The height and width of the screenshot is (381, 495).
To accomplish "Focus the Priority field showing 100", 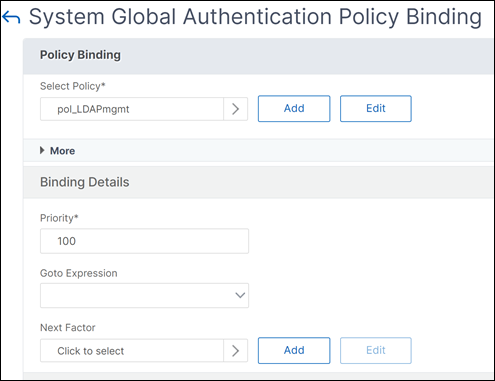I will pos(144,241).
